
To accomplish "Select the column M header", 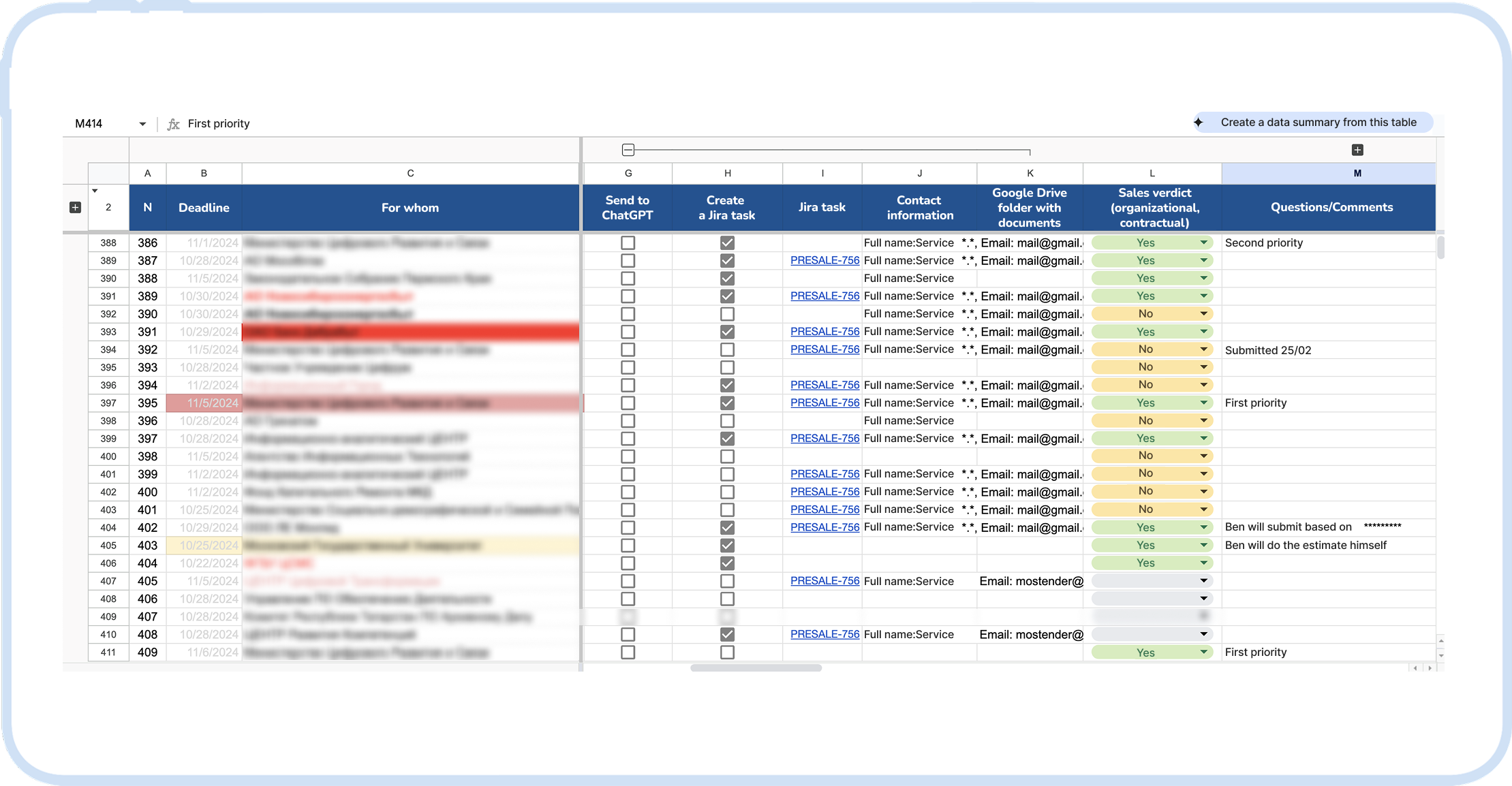I will pyautogui.click(x=1357, y=173).
